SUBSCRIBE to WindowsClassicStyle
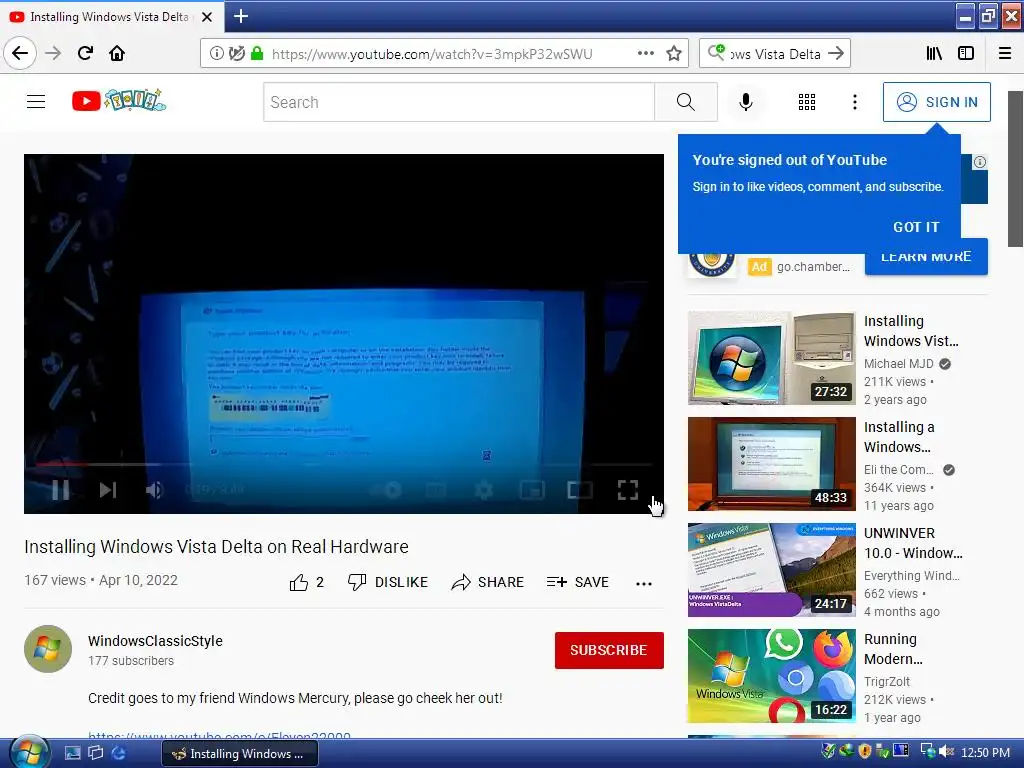The height and width of the screenshot is (768, 1024). point(609,650)
